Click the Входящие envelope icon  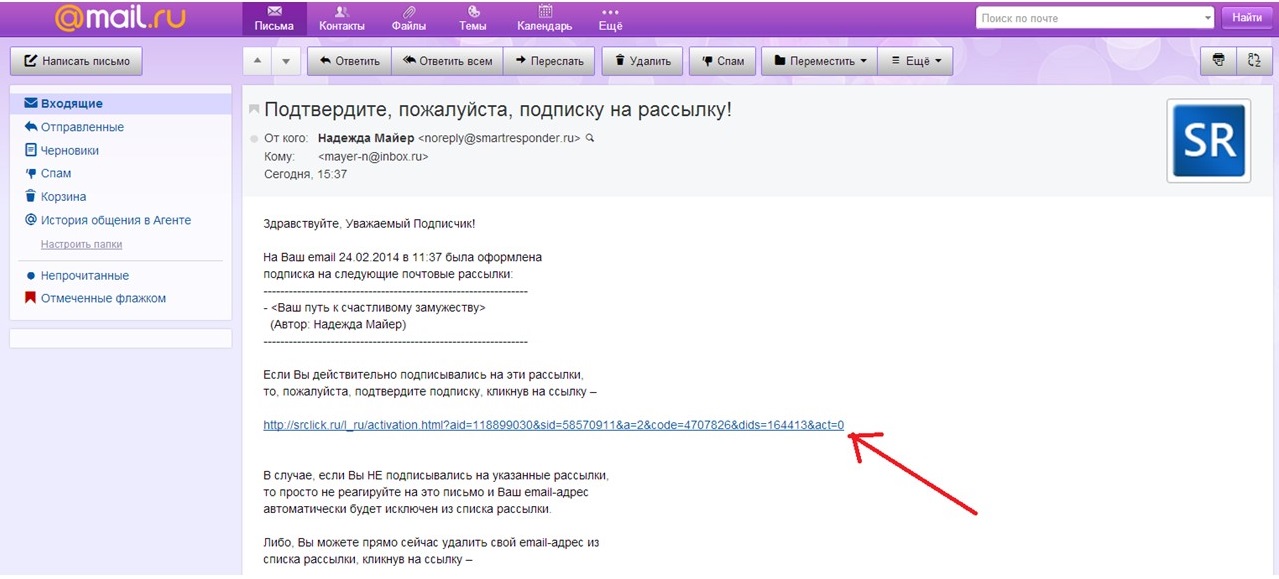click(x=31, y=104)
